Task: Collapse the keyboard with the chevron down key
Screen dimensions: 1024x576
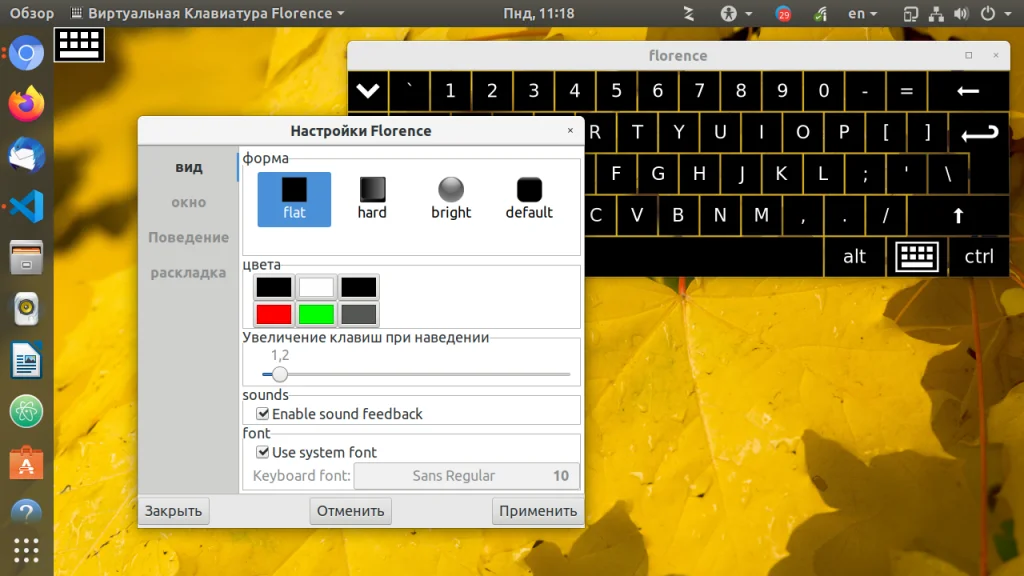Action: (368, 91)
